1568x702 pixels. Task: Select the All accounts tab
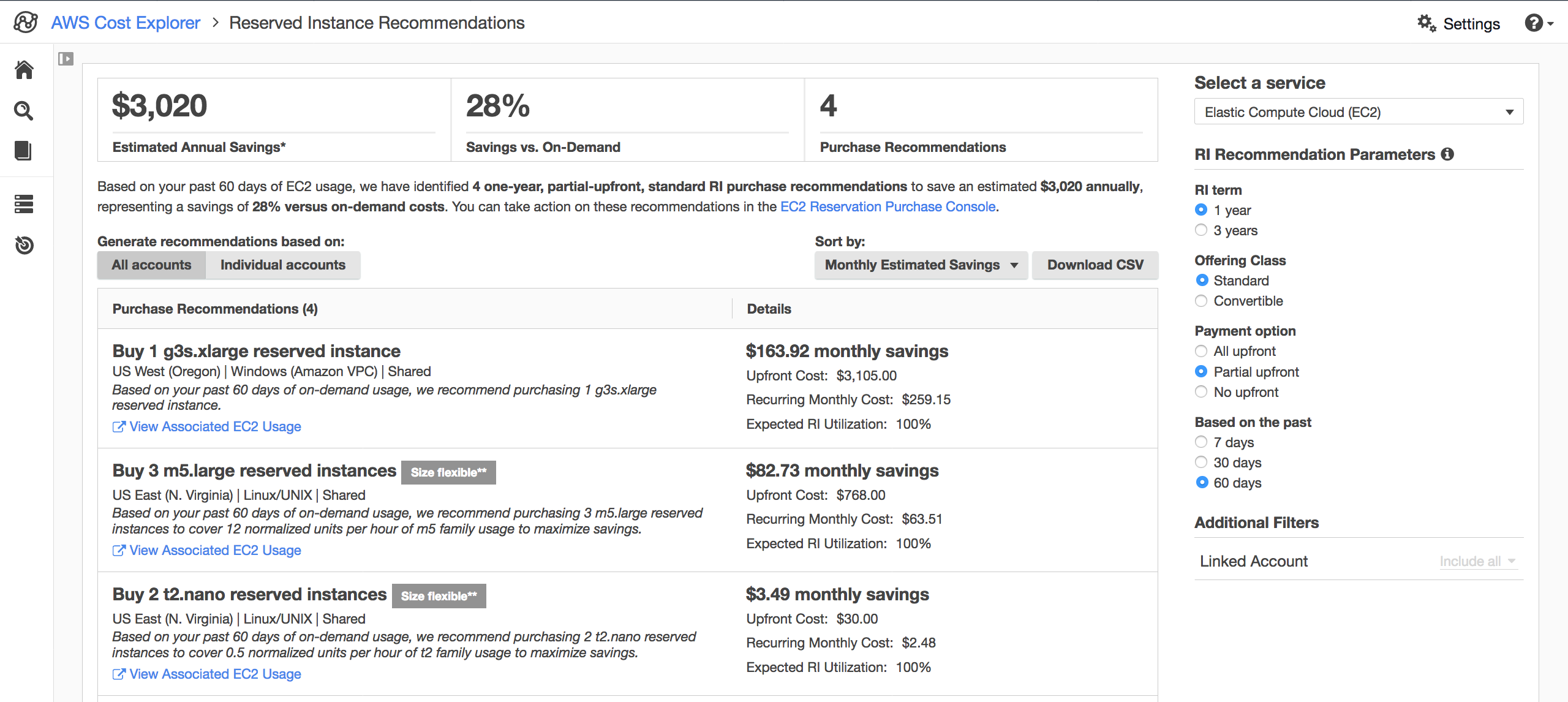coord(151,265)
